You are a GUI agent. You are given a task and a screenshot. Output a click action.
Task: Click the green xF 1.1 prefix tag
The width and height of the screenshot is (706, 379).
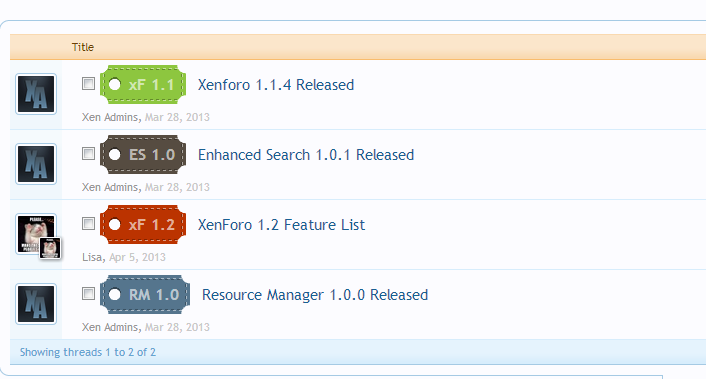[x=143, y=85]
